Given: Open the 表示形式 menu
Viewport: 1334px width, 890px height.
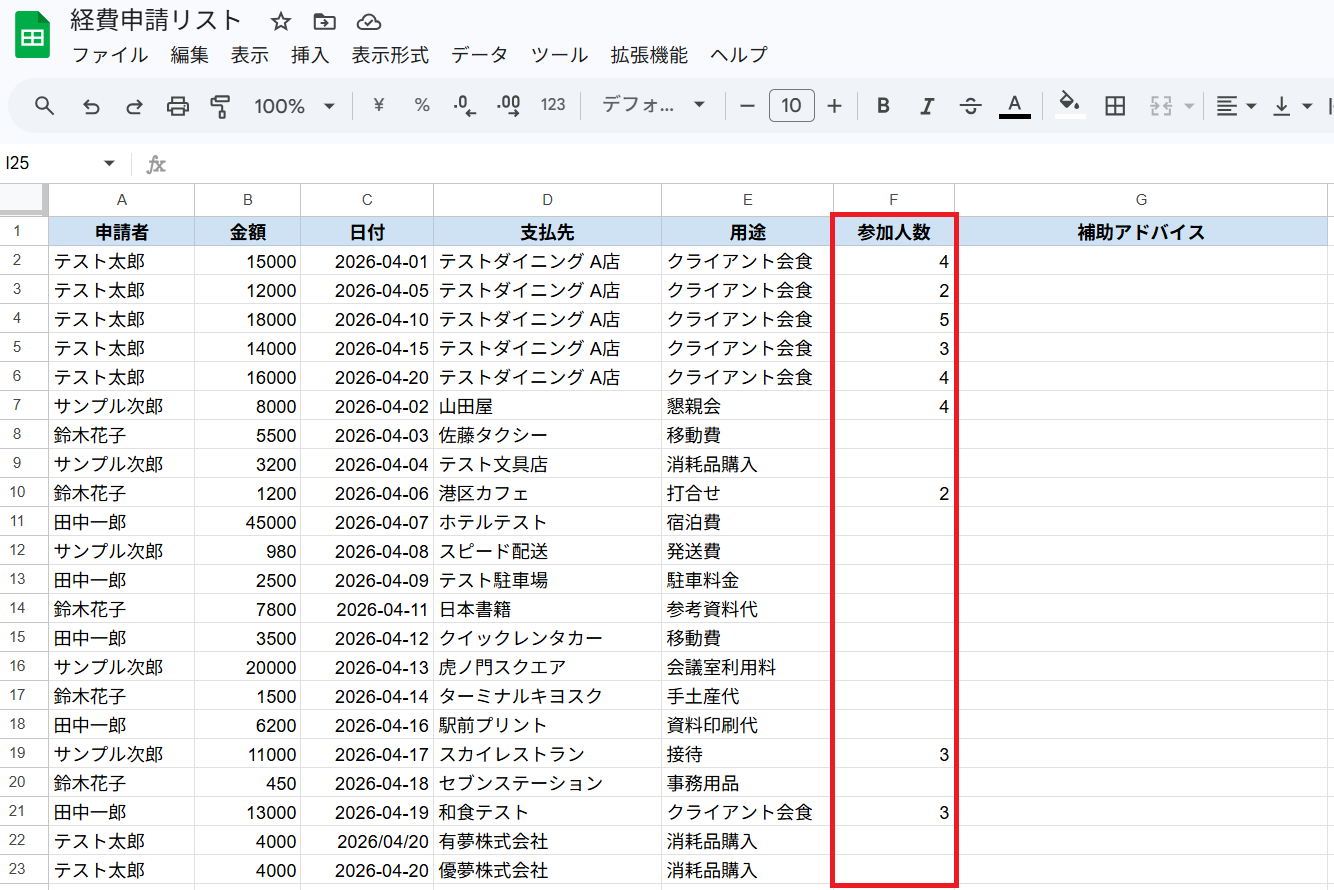Looking at the screenshot, I should [390, 55].
